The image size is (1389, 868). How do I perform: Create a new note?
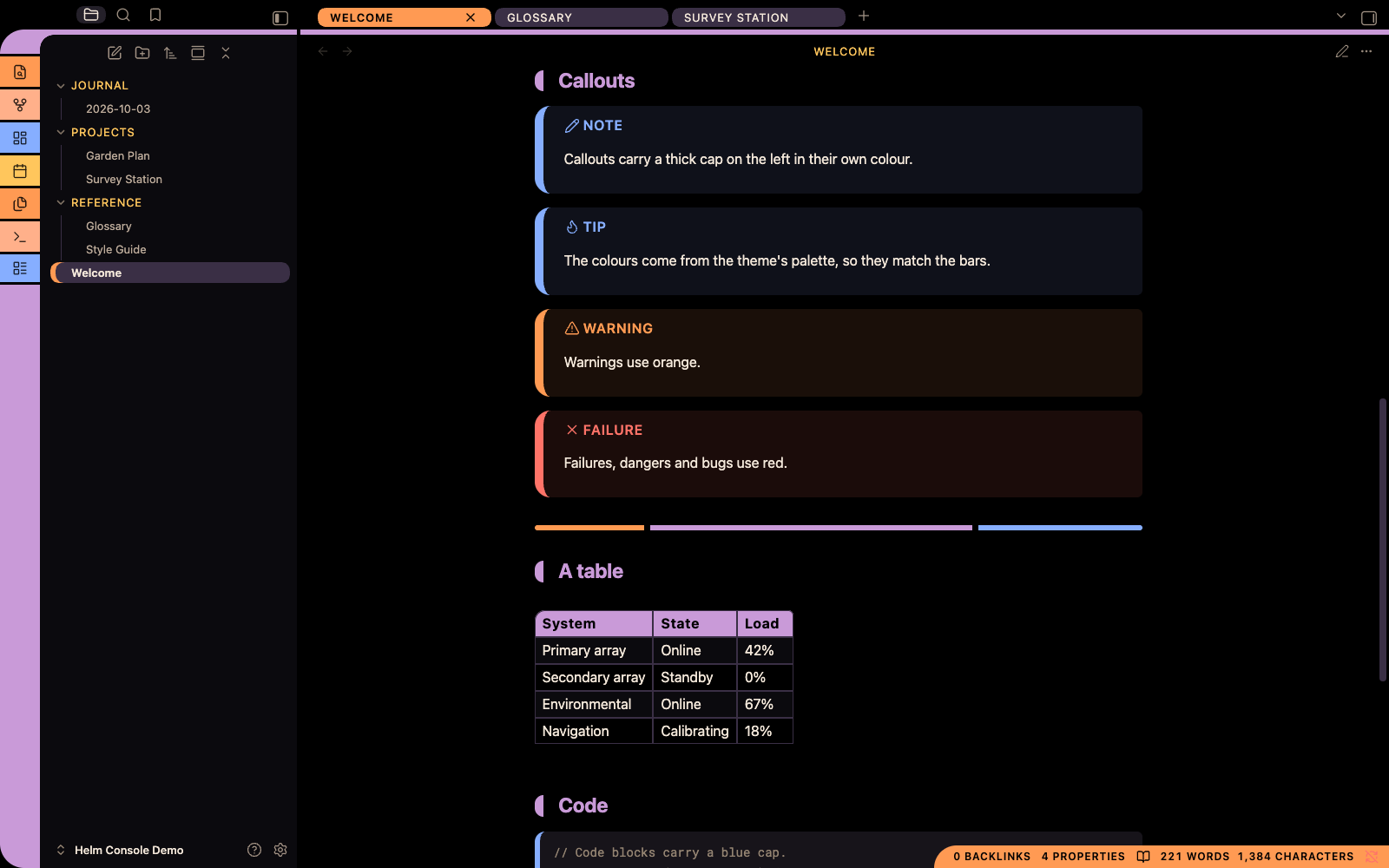coord(115,53)
